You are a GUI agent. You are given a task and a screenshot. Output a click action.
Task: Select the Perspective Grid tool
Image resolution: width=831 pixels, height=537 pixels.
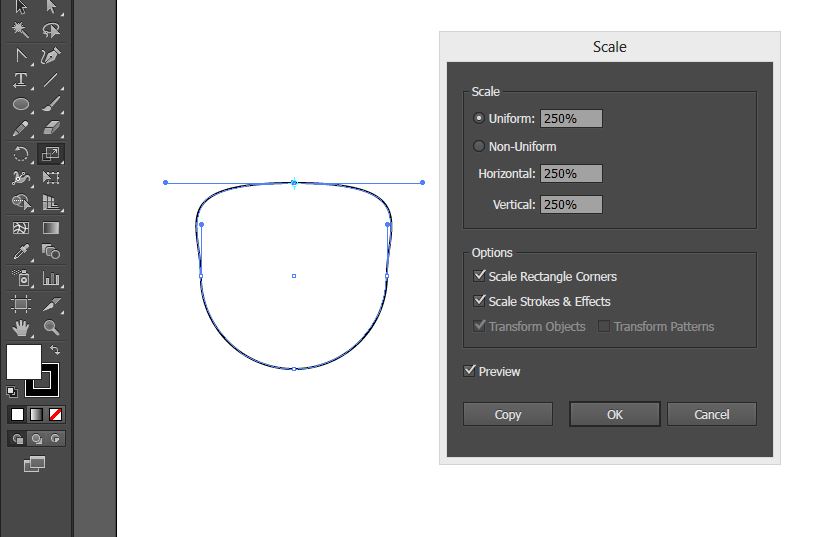coord(51,202)
